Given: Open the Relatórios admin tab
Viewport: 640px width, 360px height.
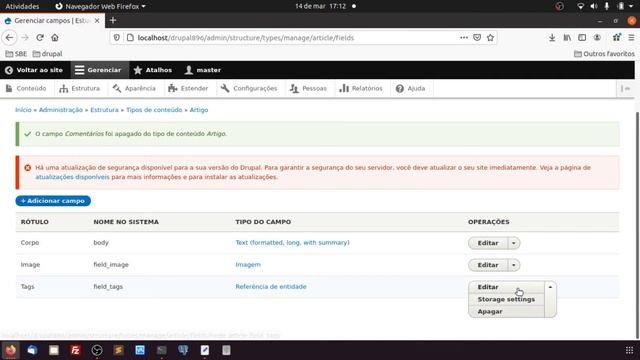Looking at the screenshot, I should coord(361,89).
